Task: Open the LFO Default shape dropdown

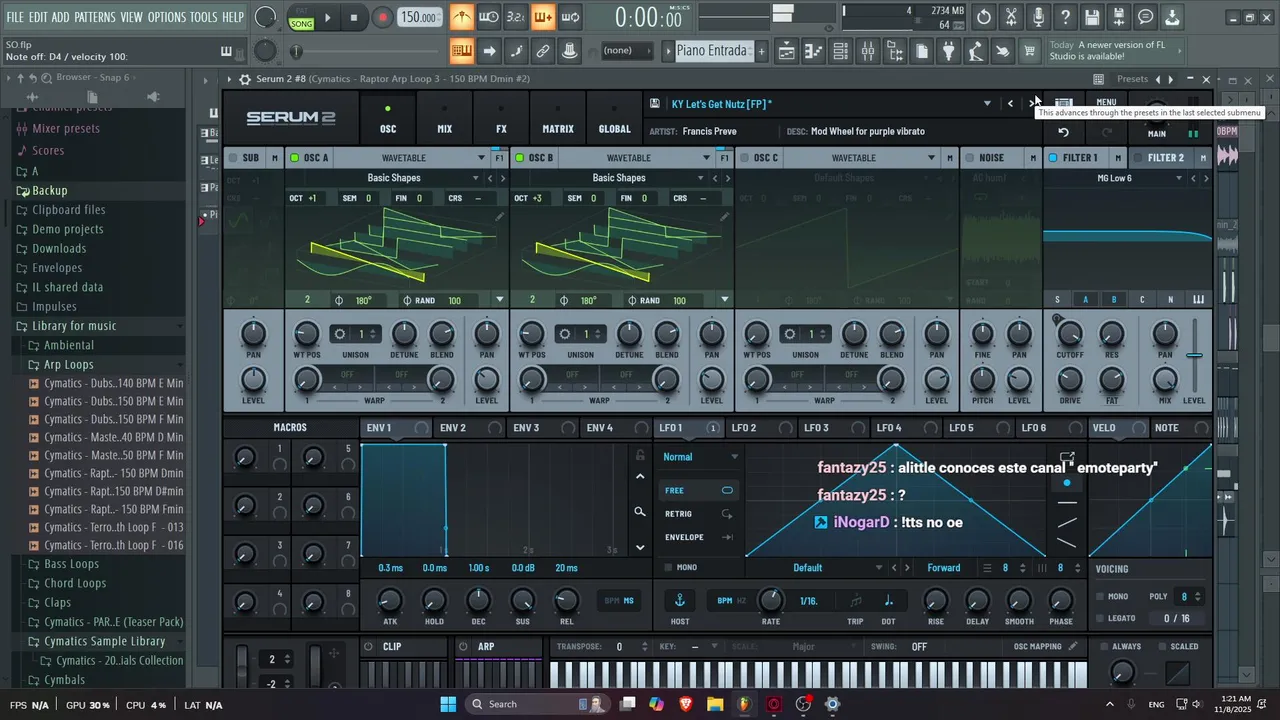Action: coord(815,568)
